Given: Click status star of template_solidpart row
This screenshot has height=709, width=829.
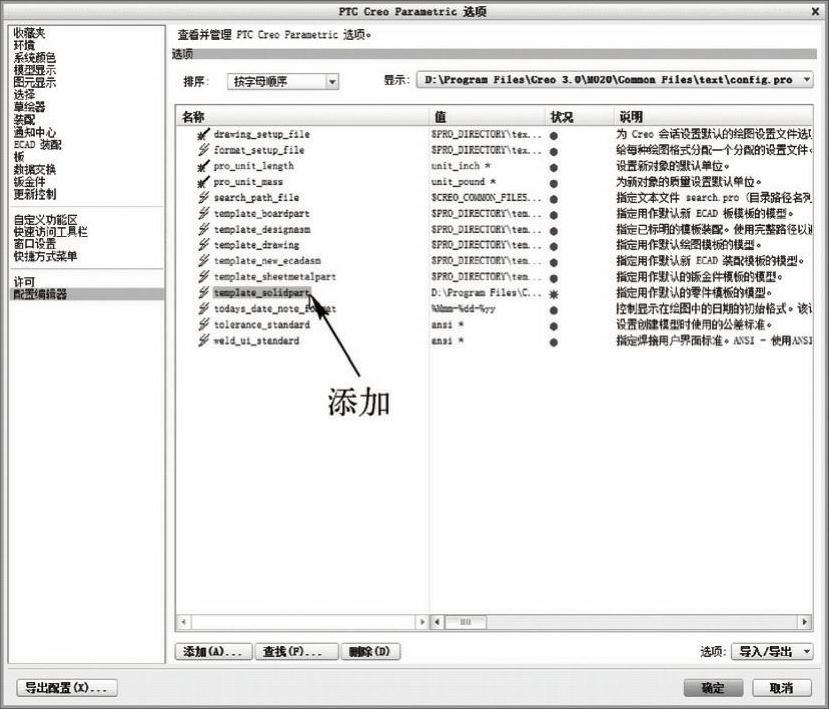Looking at the screenshot, I should pos(554,294).
